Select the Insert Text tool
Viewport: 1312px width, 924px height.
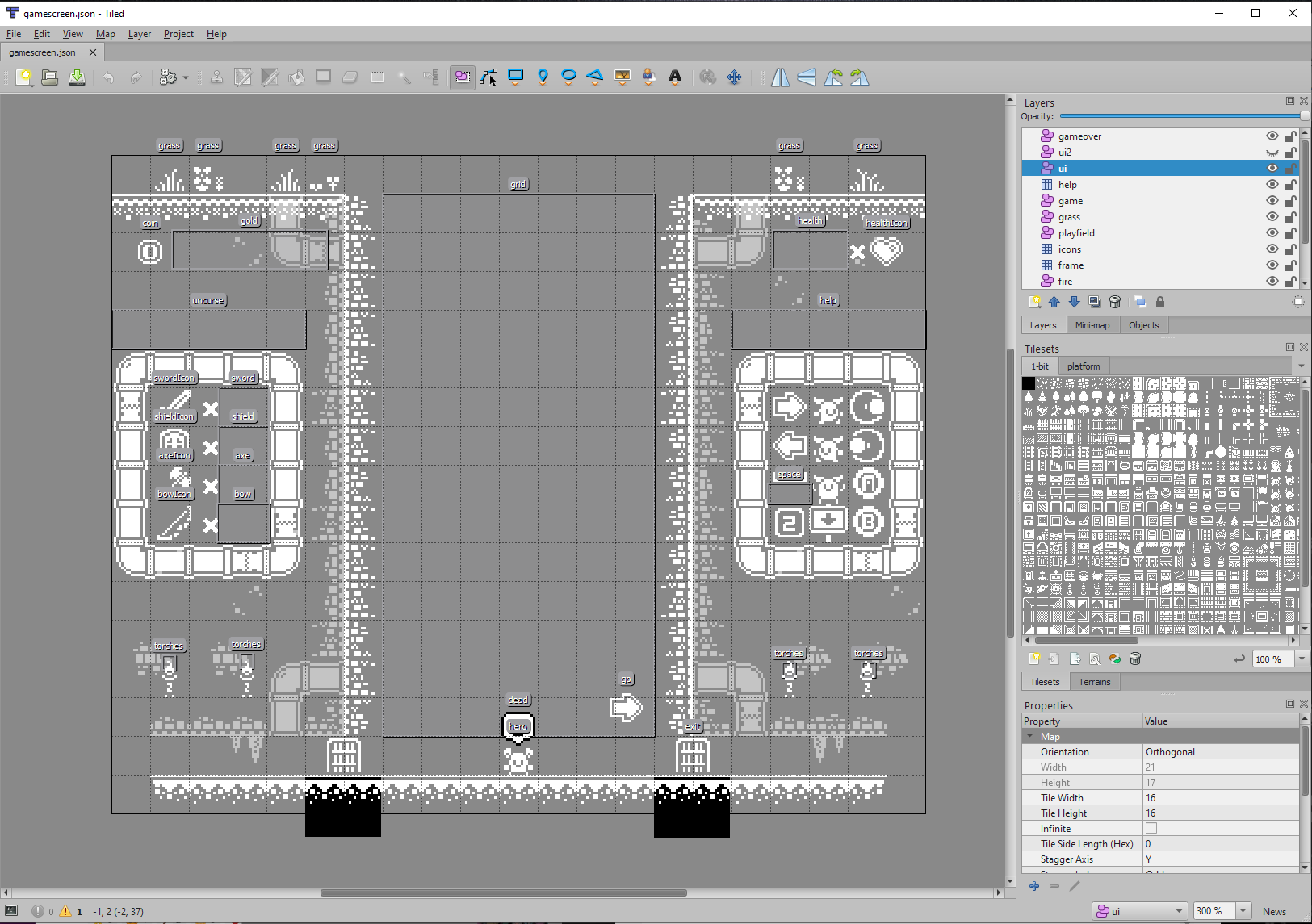(x=675, y=77)
